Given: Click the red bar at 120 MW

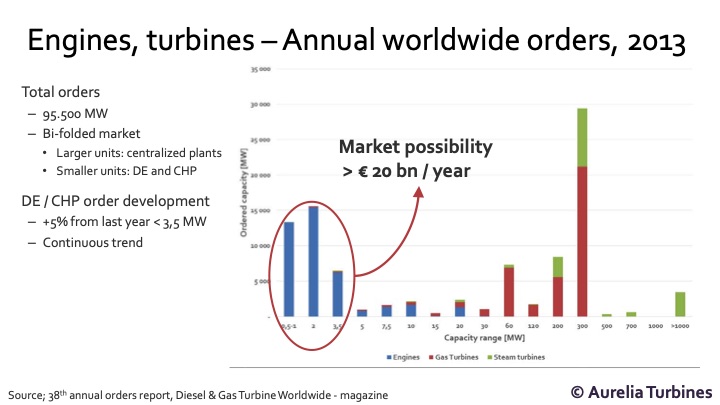Looking at the screenshot, I should coord(533,310).
